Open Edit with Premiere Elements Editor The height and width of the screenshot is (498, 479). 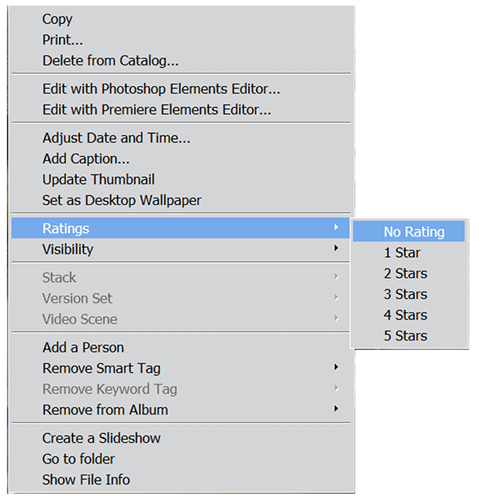180,110
